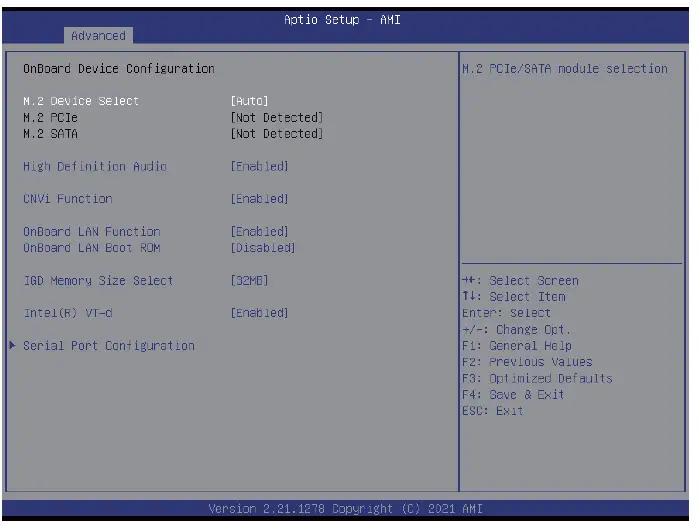Toggle High Definition Audio [Enabled] value
The width and height of the screenshot is (699, 521).
coord(259,166)
